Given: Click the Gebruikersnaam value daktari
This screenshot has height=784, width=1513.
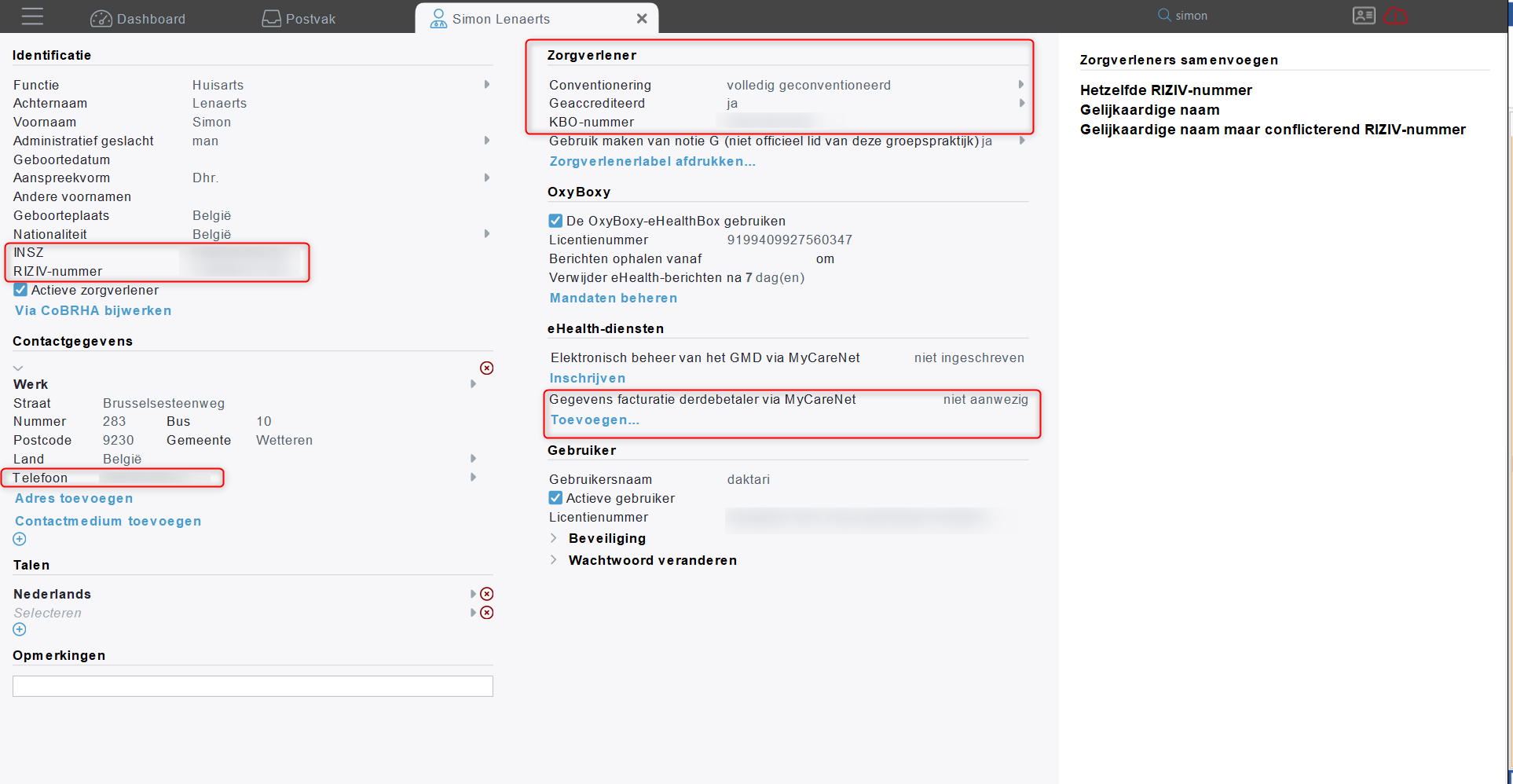Looking at the screenshot, I should tap(748, 479).
